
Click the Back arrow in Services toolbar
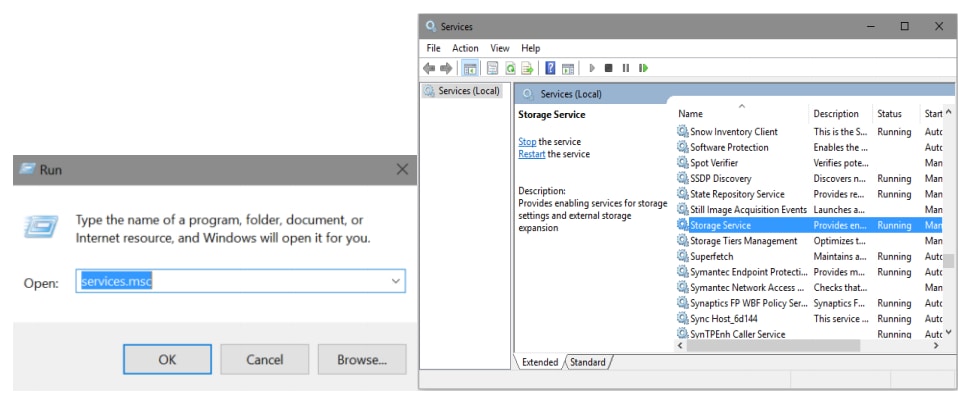coord(430,68)
